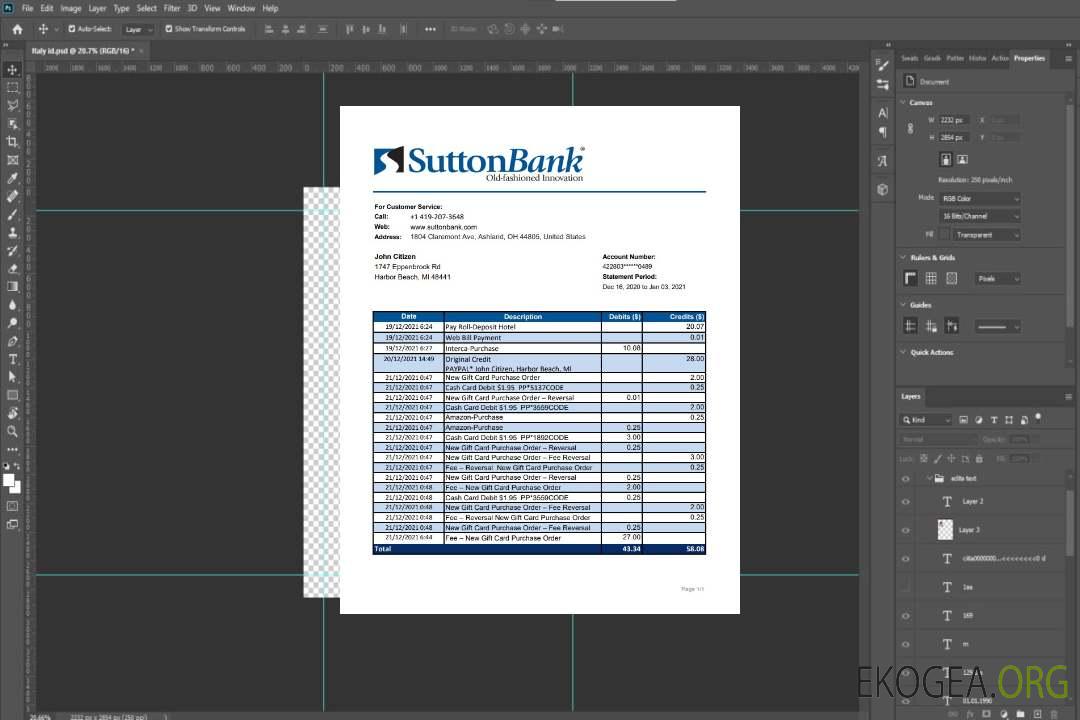This screenshot has width=1080, height=720.
Task: Hide Layer 3 visibility eye
Action: [x=906, y=531]
